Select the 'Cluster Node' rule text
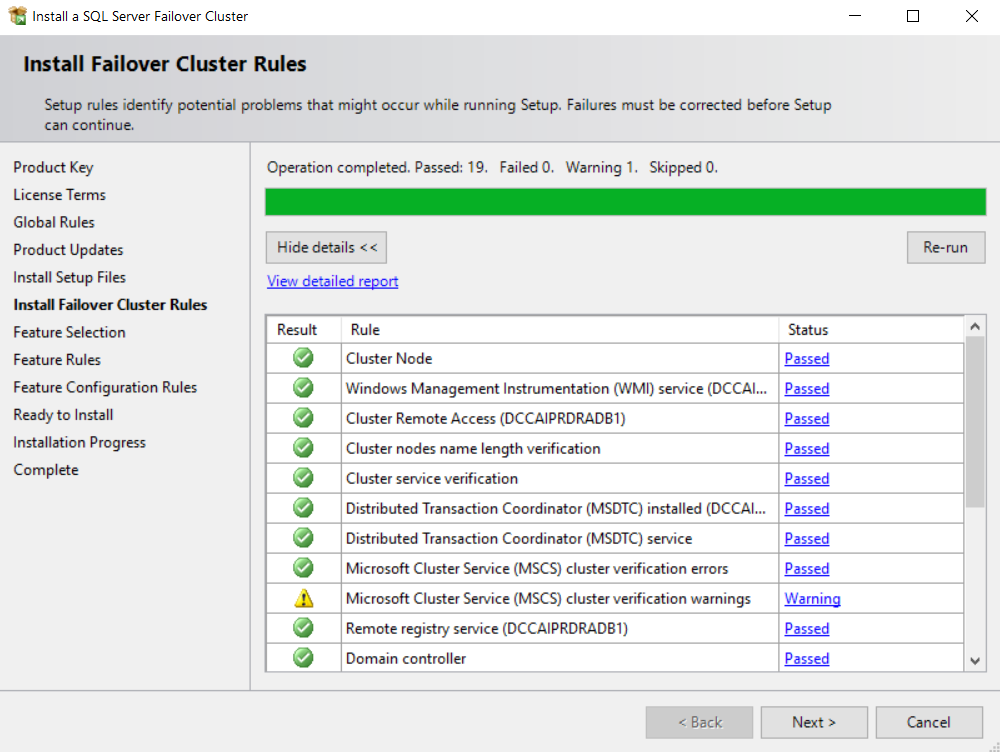This screenshot has width=1000, height=752. coord(389,358)
